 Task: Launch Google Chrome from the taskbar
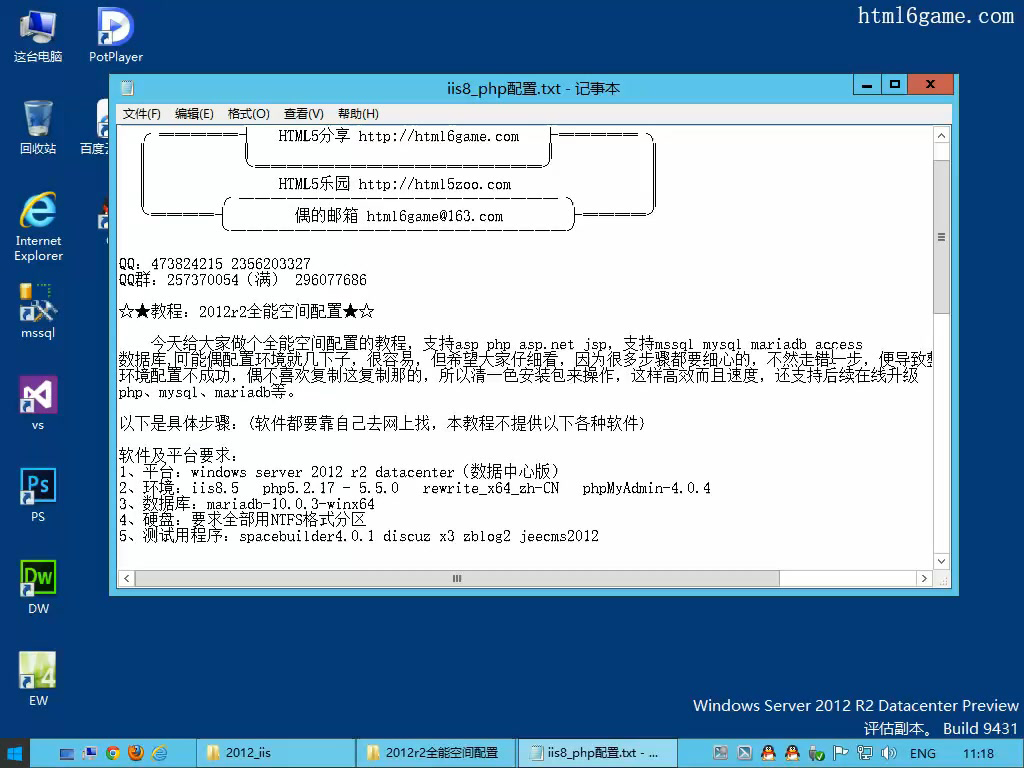coord(113,754)
